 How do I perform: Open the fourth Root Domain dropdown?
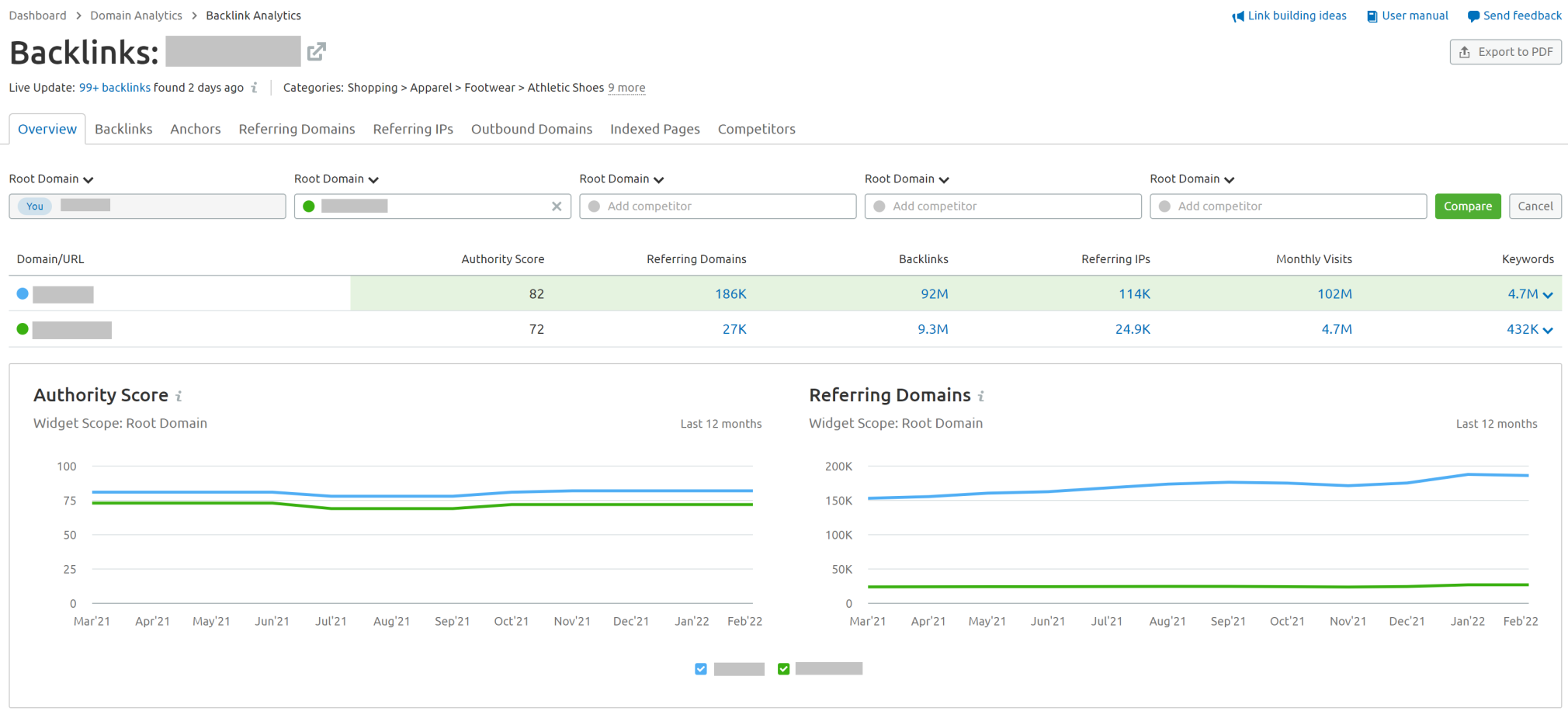(x=907, y=179)
